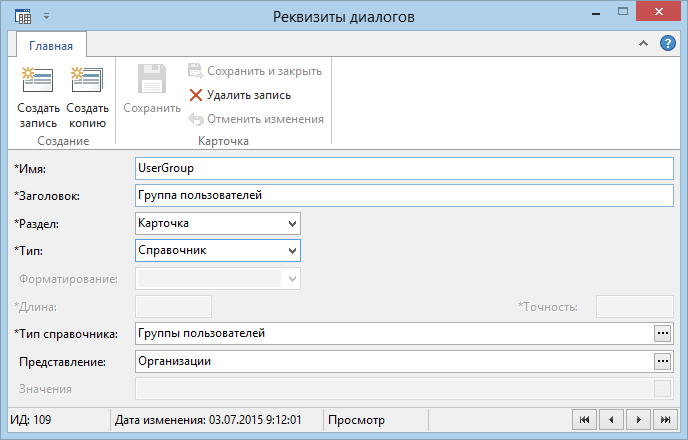
Task: Go to the first record
Action: (584, 420)
